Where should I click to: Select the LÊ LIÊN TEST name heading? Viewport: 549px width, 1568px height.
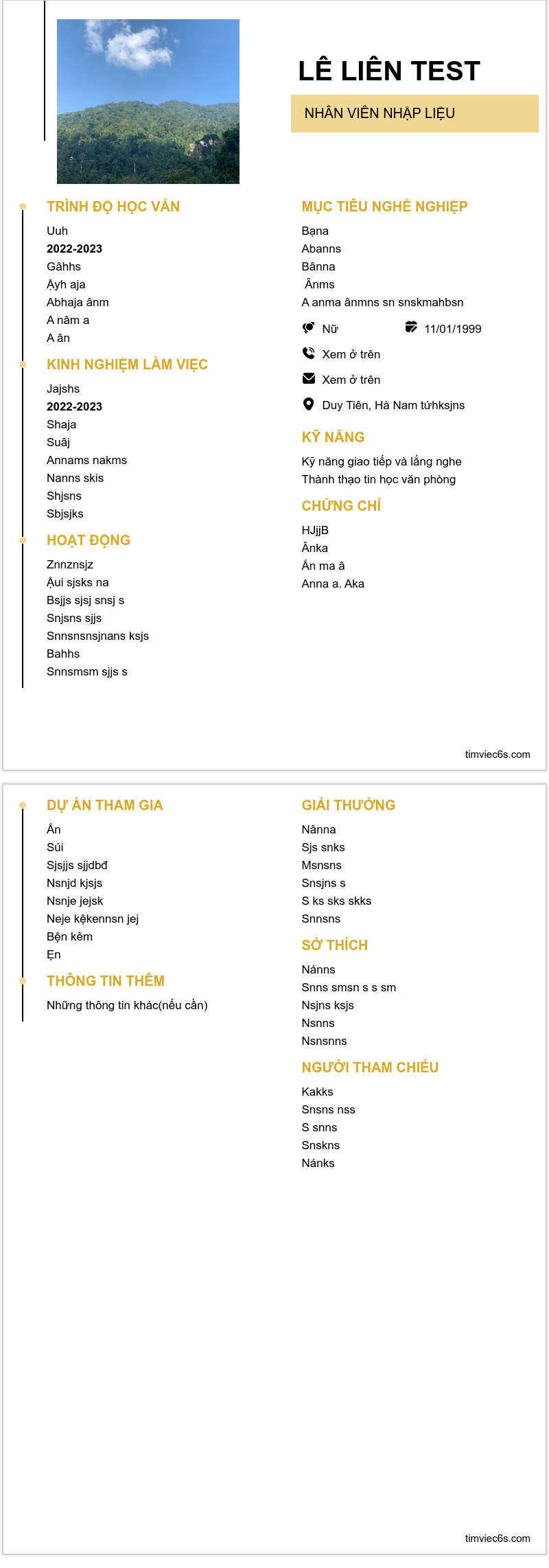(x=389, y=71)
